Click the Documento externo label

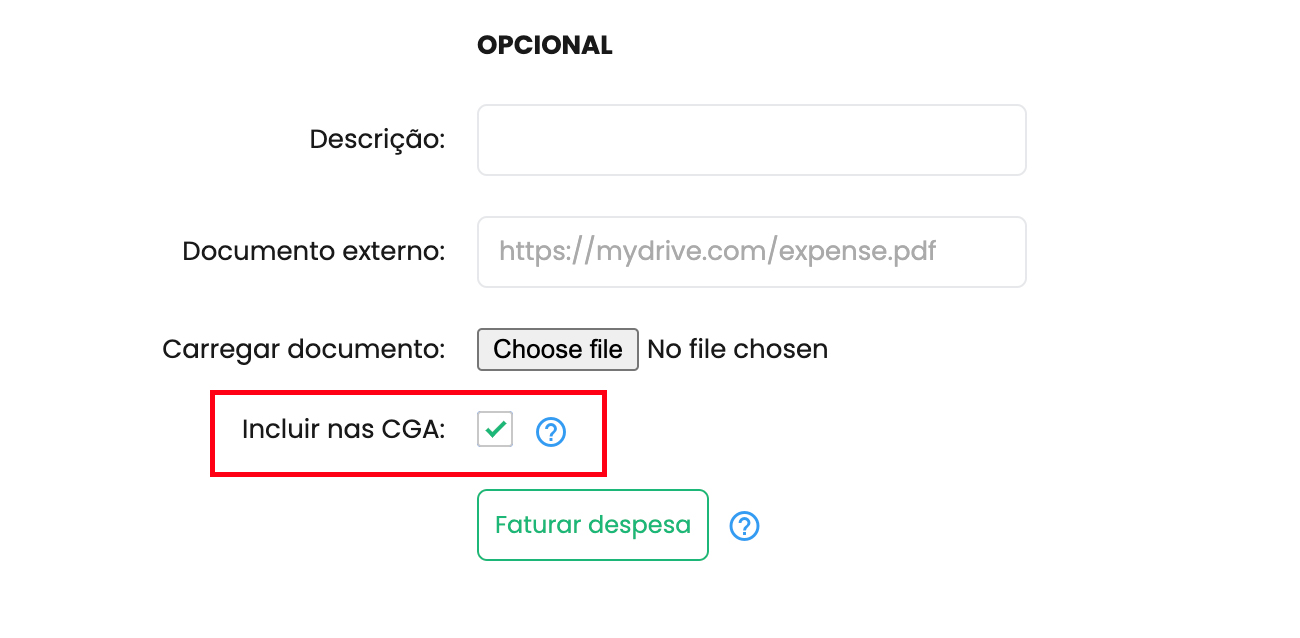click(x=313, y=251)
